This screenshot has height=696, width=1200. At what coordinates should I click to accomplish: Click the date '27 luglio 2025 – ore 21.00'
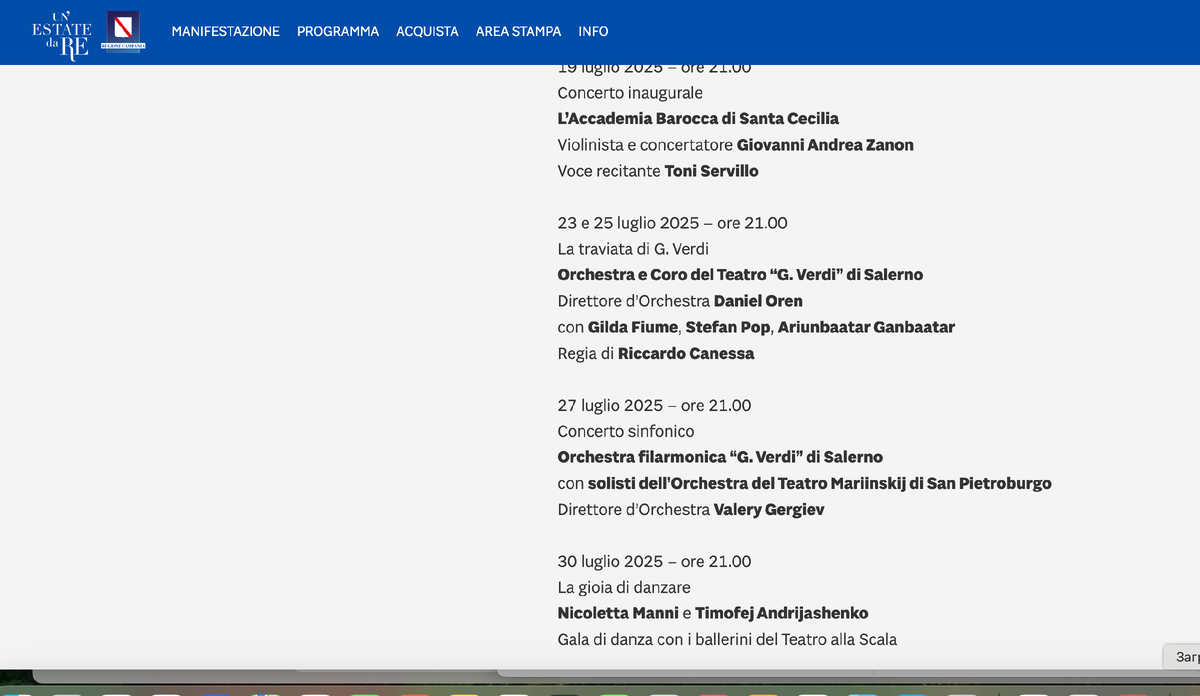tap(654, 405)
